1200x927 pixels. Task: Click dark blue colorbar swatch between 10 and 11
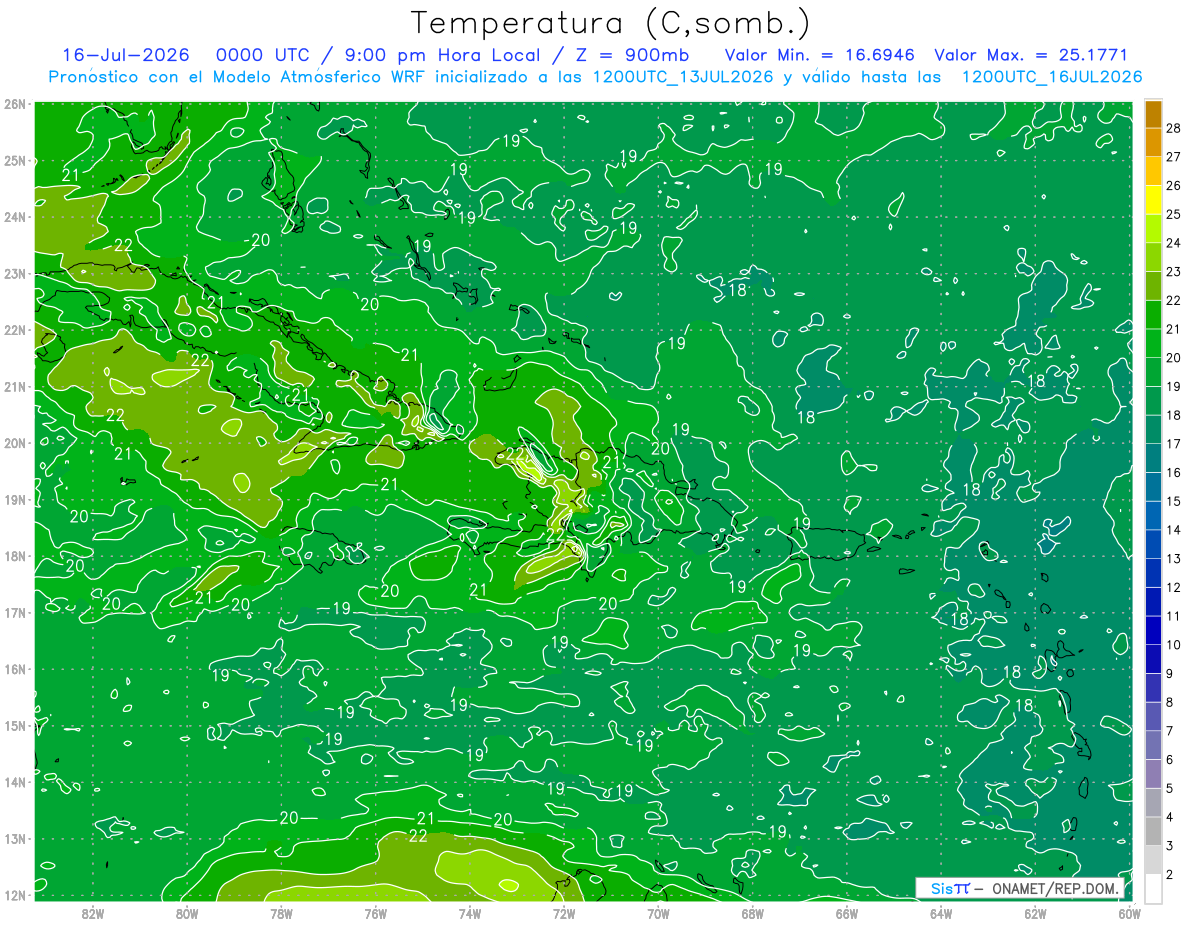(1153, 631)
